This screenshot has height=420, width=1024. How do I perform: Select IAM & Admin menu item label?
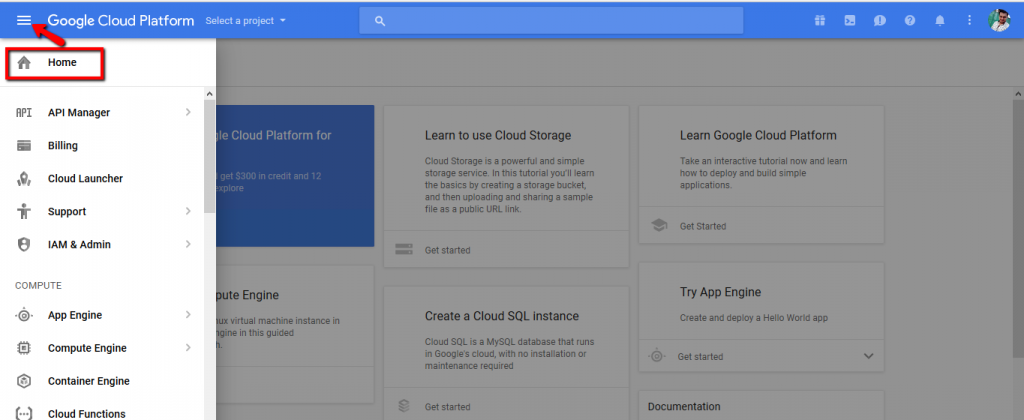[79, 244]
